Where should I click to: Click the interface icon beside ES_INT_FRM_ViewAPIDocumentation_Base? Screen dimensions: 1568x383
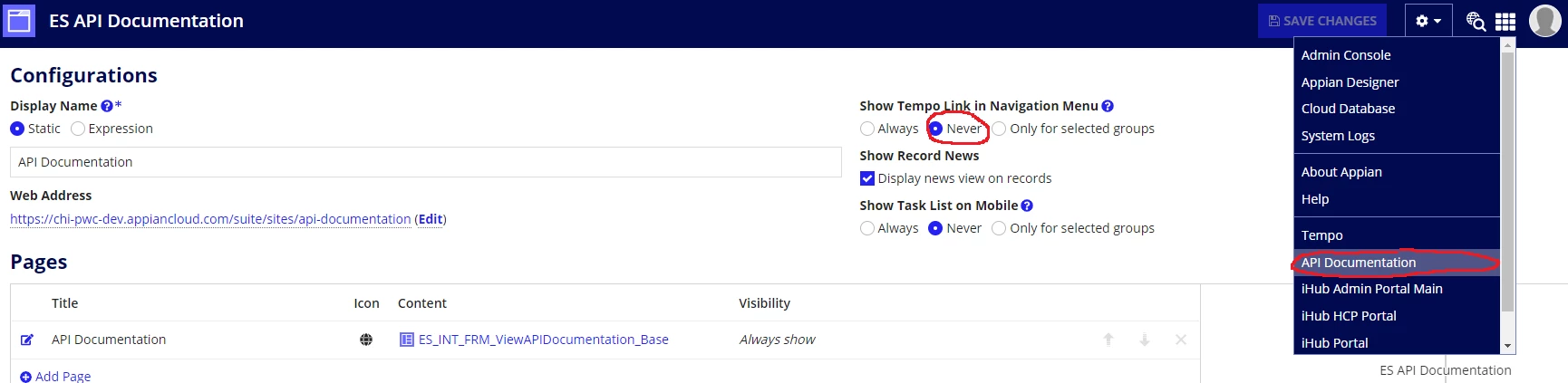407,340
